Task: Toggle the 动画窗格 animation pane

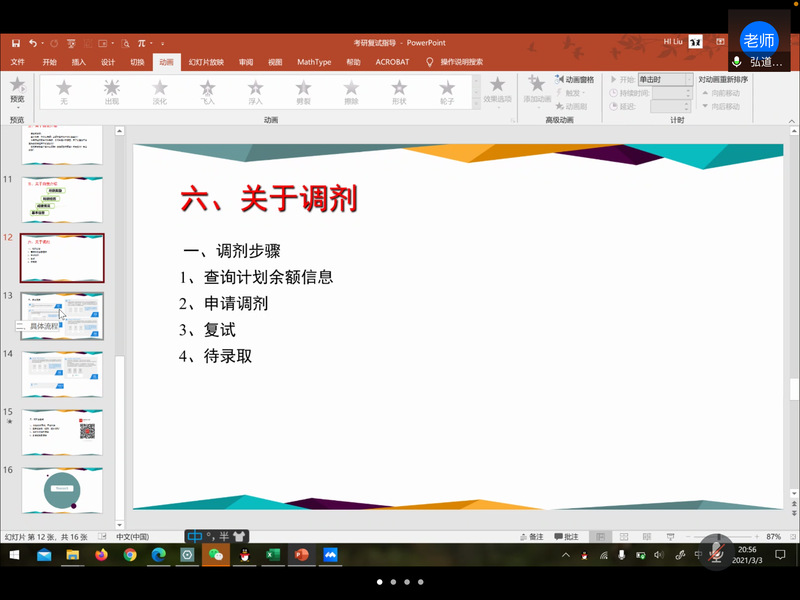Action: [575, 79]
